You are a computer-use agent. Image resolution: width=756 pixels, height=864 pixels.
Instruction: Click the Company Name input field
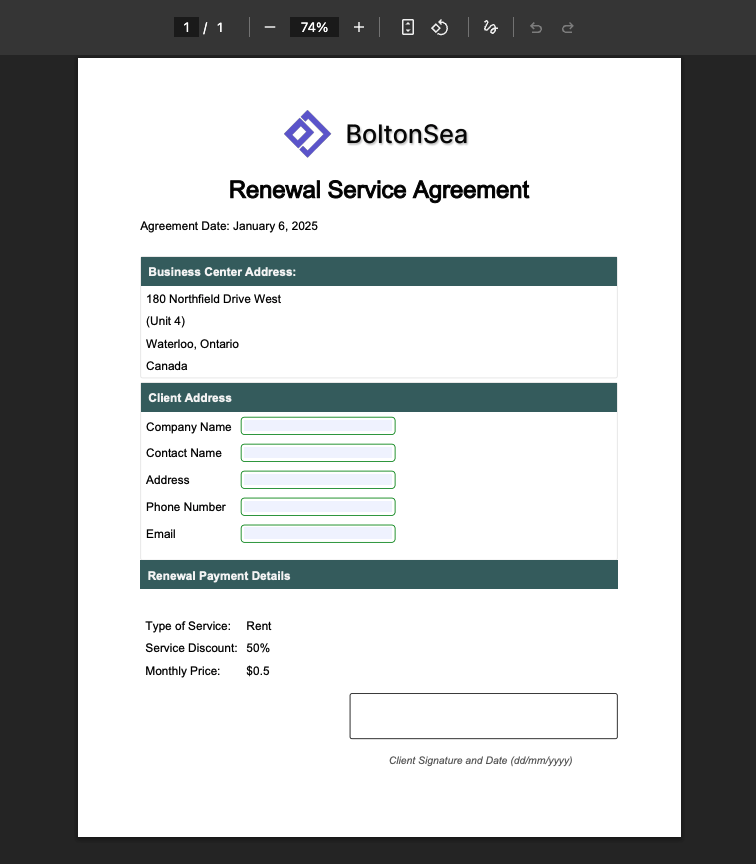[x=318, y=426]
